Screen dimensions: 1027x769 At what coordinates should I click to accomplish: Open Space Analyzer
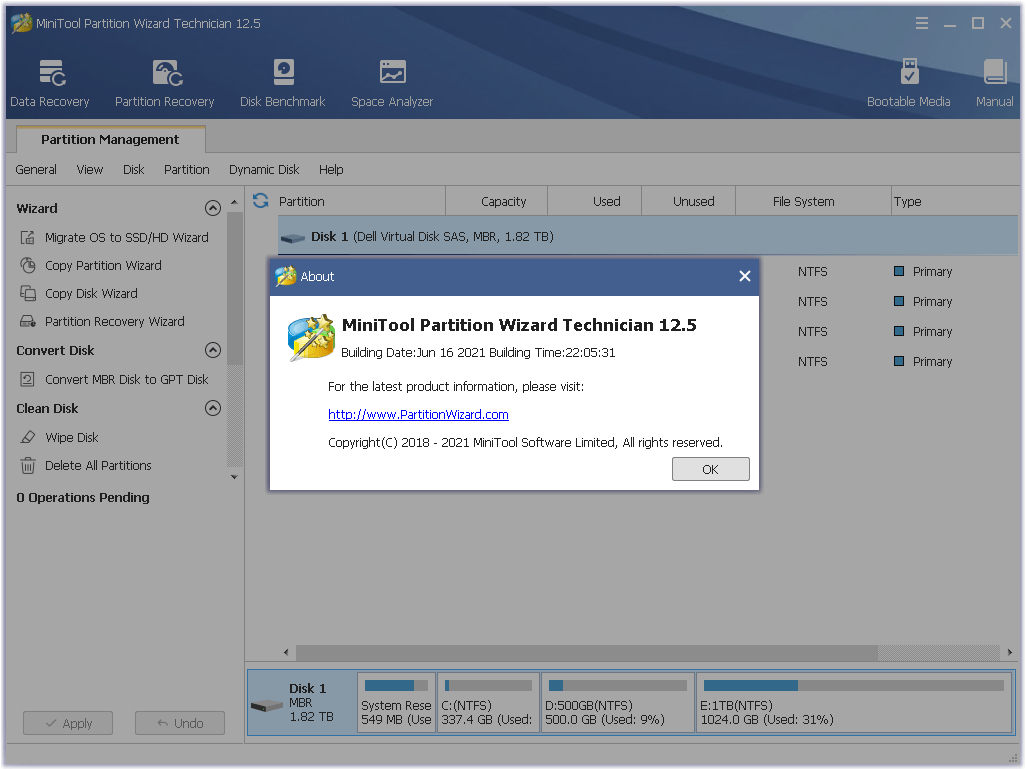[392, 83]
